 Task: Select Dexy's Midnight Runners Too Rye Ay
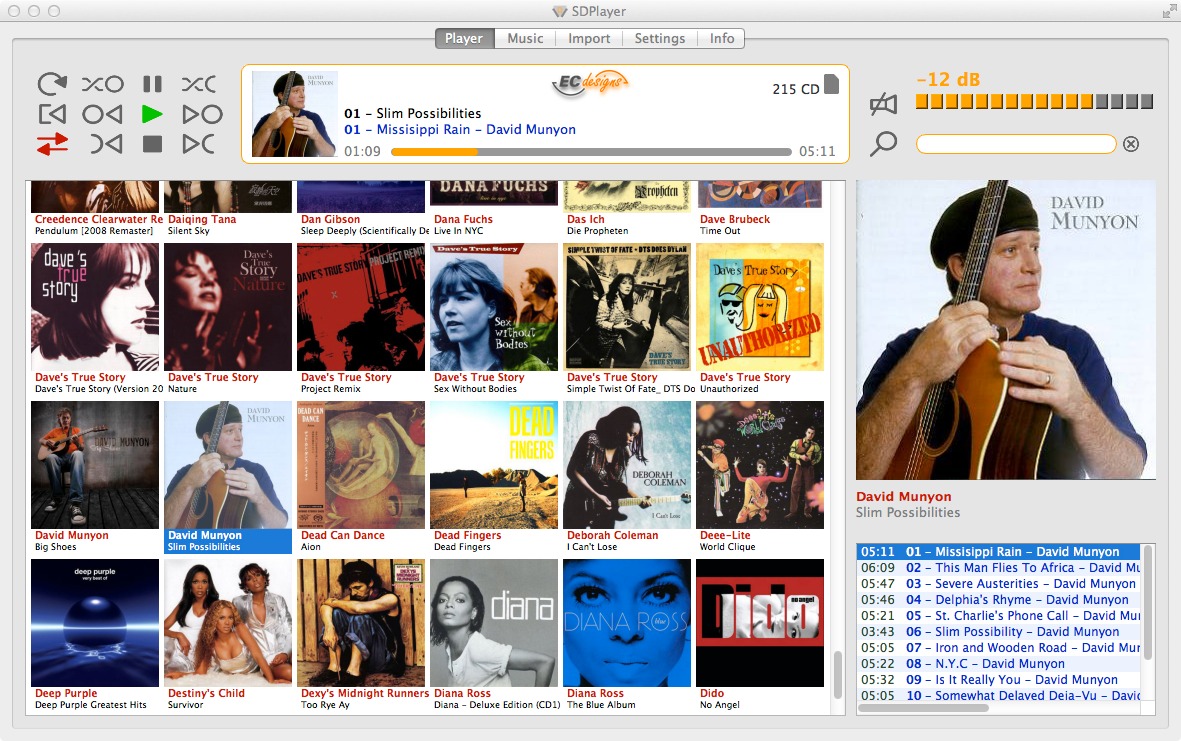pyautogui.click(x=361, y=635)
